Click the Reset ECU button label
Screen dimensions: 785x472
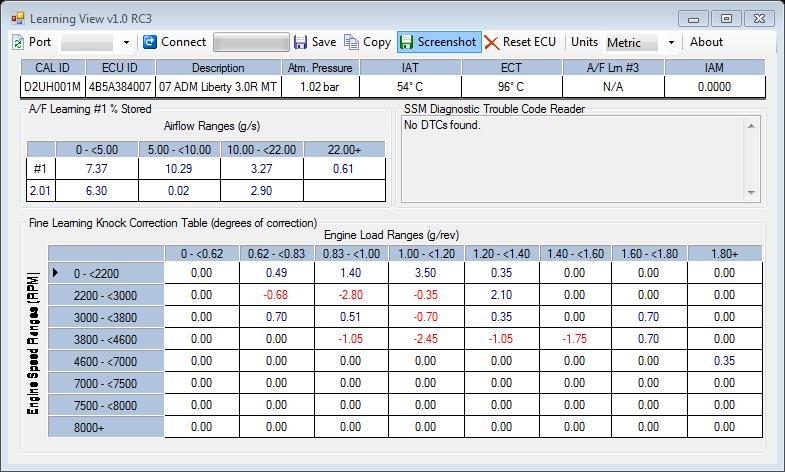click(x=530, y=42)
